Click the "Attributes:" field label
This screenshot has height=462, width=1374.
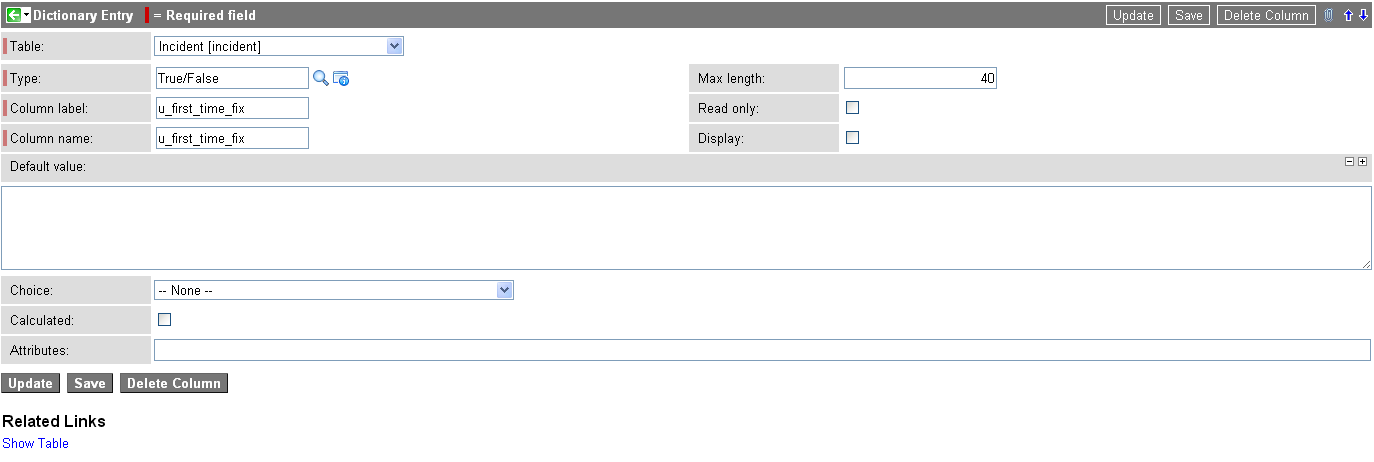click(x=39, y=350)
